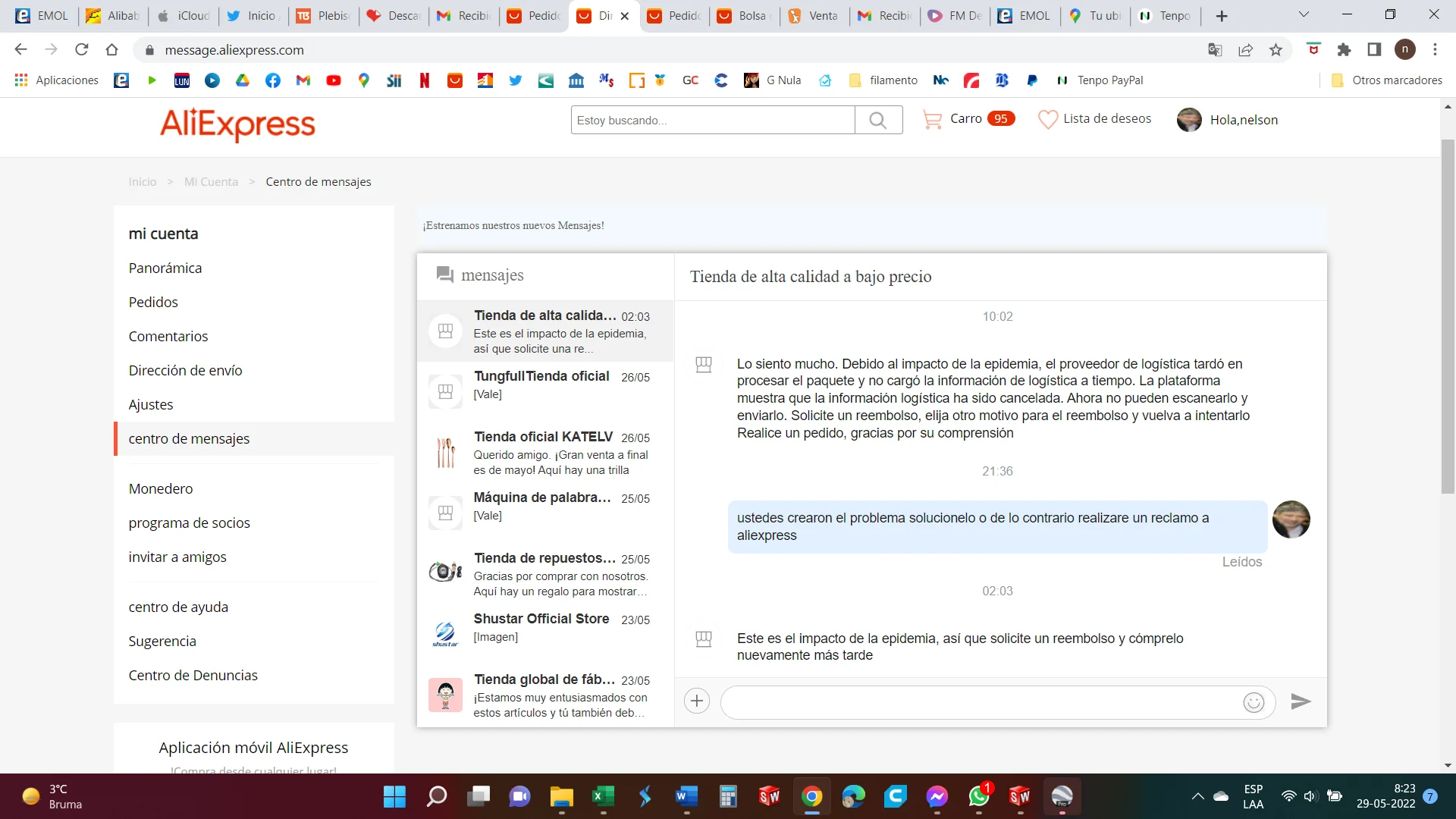Click the plus attachment button in chat
Viewport: 1456px width, 819px height.
(x=696, y=701)
